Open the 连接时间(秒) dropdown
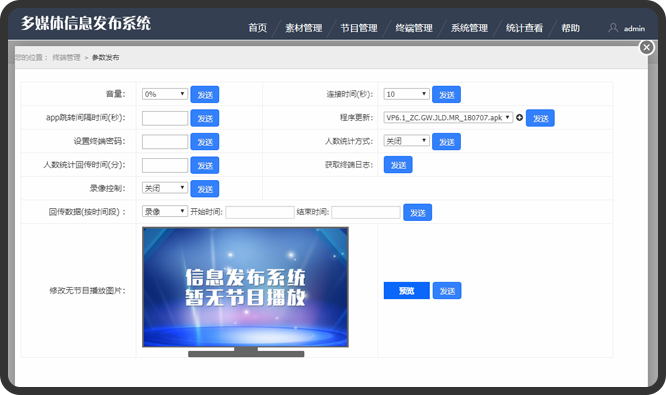The width and height of the screenshot is (666, 395). pyautogui.click(x=406, y=94)
